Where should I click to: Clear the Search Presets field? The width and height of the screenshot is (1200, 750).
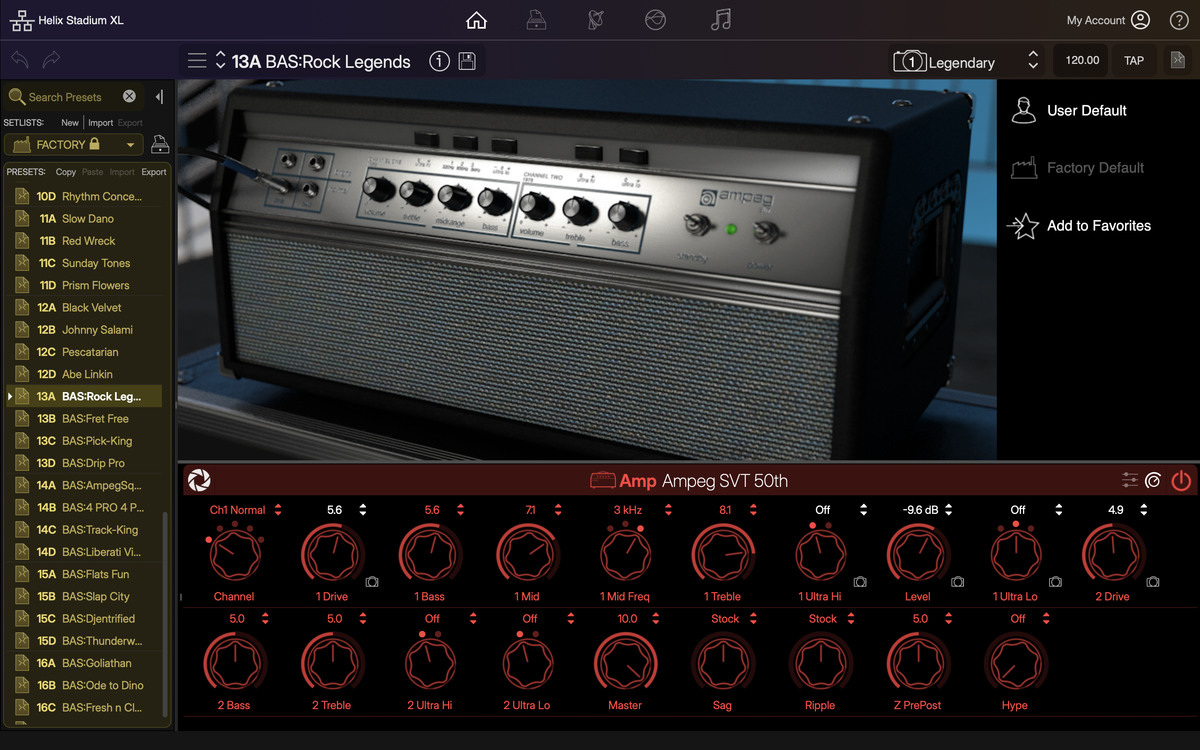[x=129, y=97]
